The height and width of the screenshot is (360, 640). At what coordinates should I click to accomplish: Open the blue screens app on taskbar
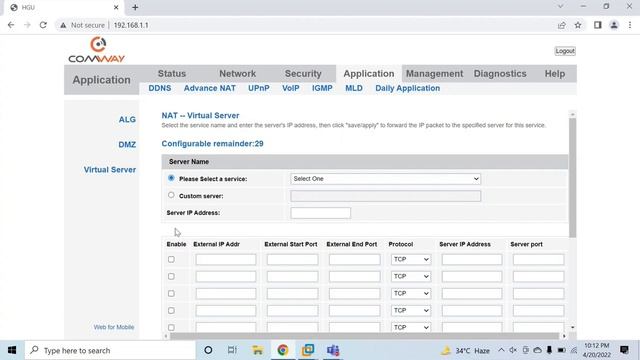click(x=308, y=350)
